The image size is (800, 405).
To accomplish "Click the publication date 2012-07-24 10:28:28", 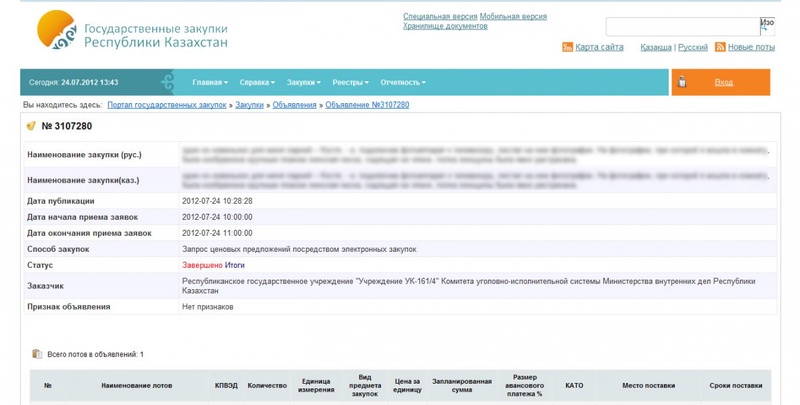I will [x=217, y=201].
